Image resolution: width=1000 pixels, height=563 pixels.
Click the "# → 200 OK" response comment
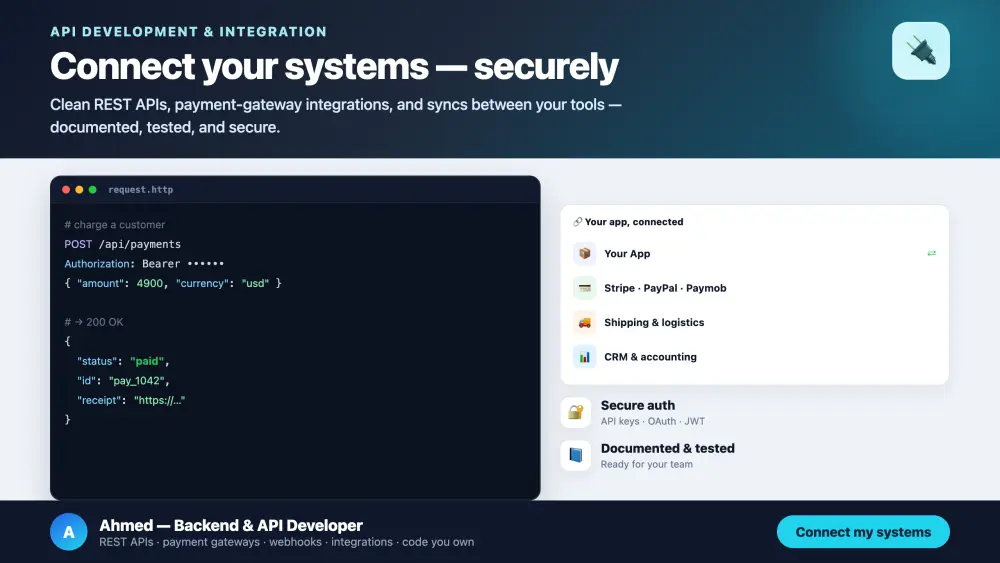point(94,322)
